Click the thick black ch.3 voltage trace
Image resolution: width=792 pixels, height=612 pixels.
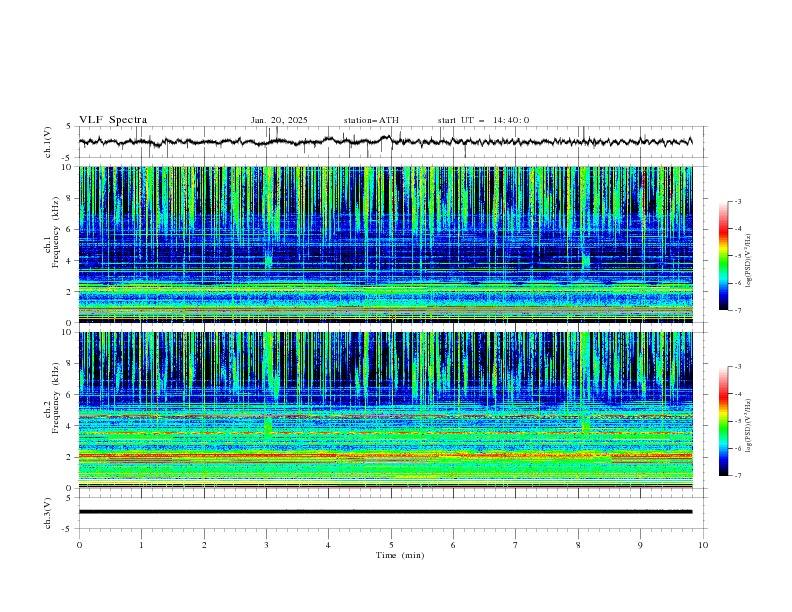click(x=385, y=512)
